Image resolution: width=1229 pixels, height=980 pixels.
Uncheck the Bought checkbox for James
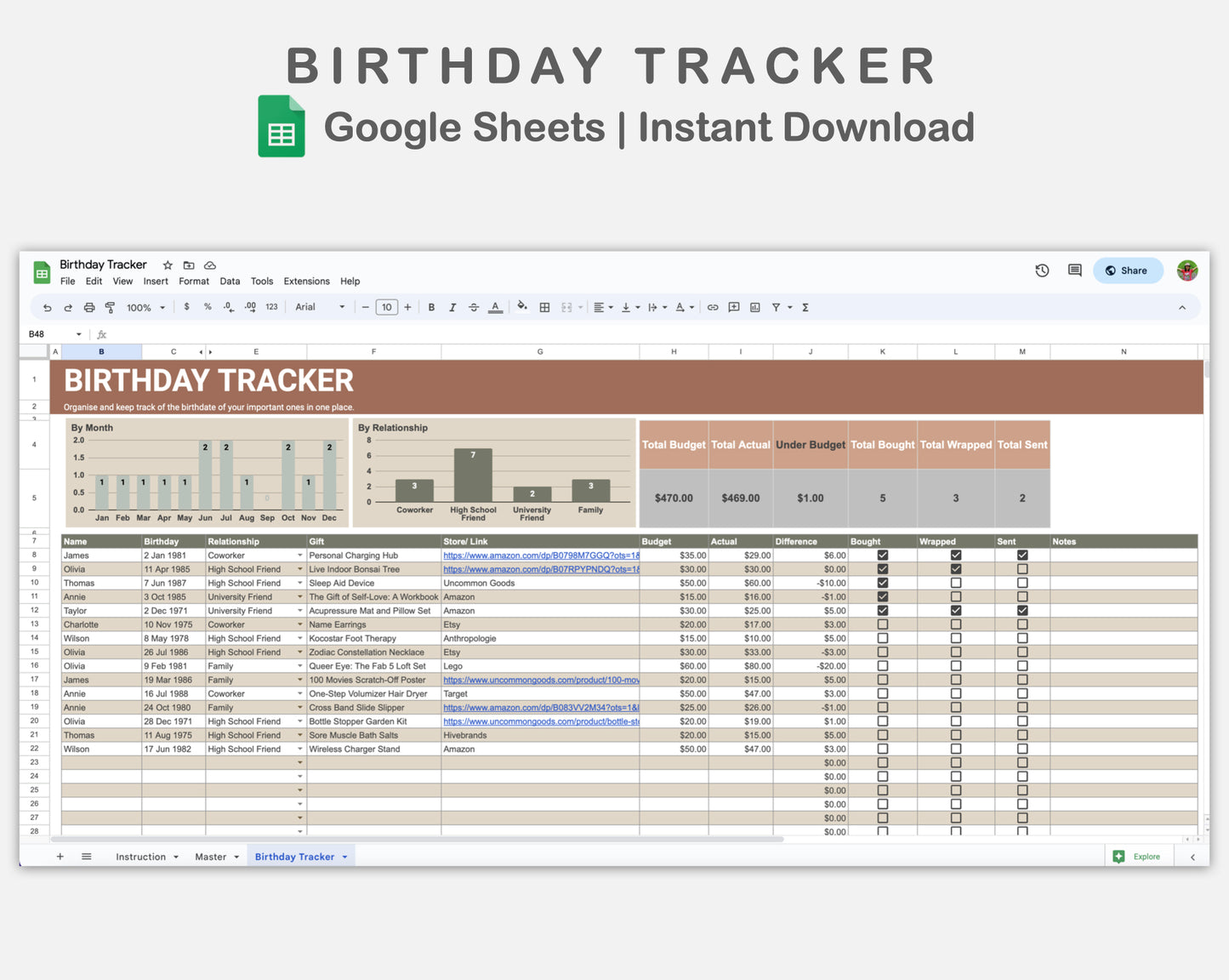[882, 555]
